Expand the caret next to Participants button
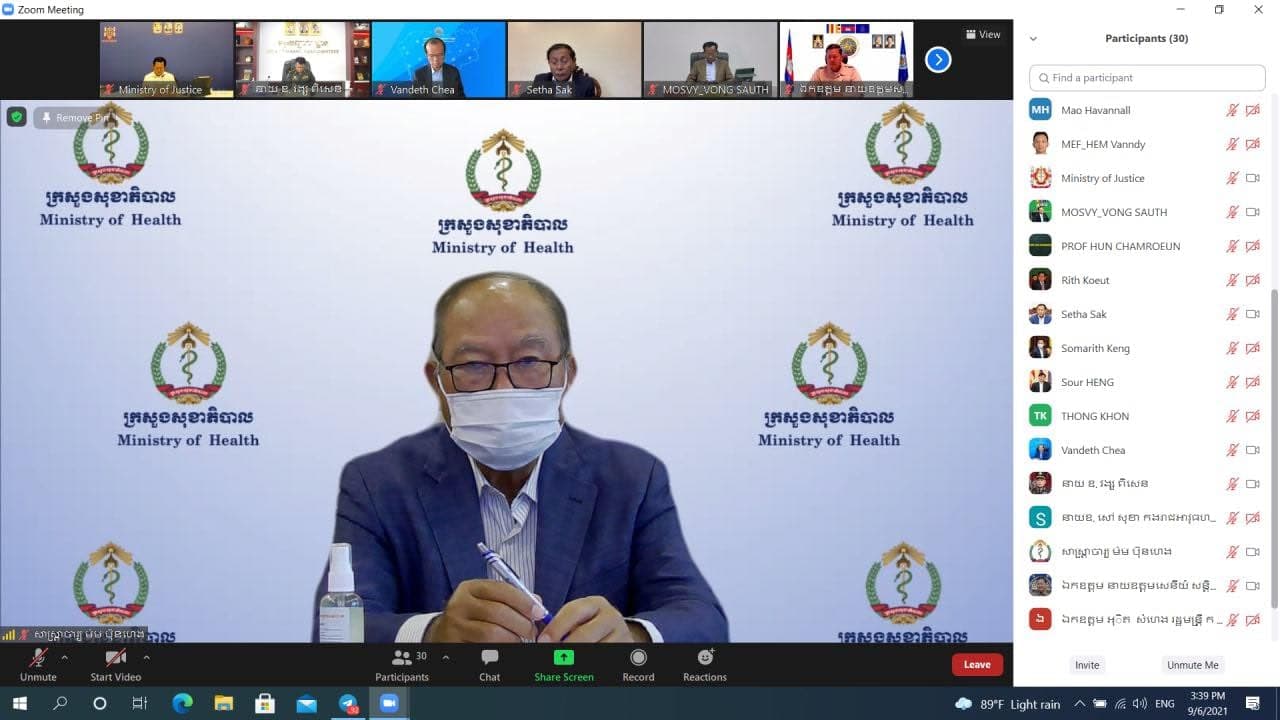The image size is (1280, 720). pos(446,658)
